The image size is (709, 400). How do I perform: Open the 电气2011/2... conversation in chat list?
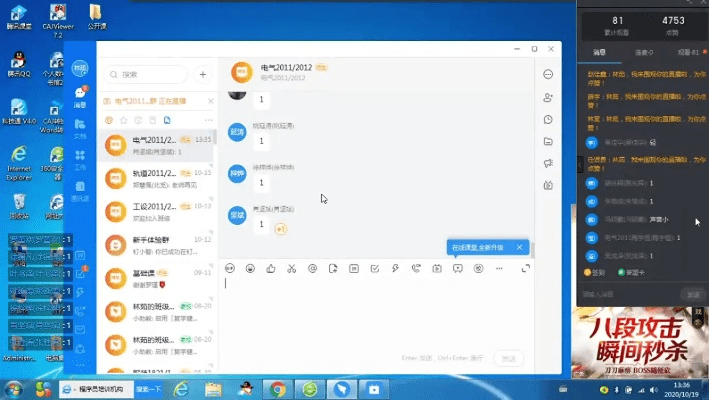pyautogui.click(x=158, y=145)
